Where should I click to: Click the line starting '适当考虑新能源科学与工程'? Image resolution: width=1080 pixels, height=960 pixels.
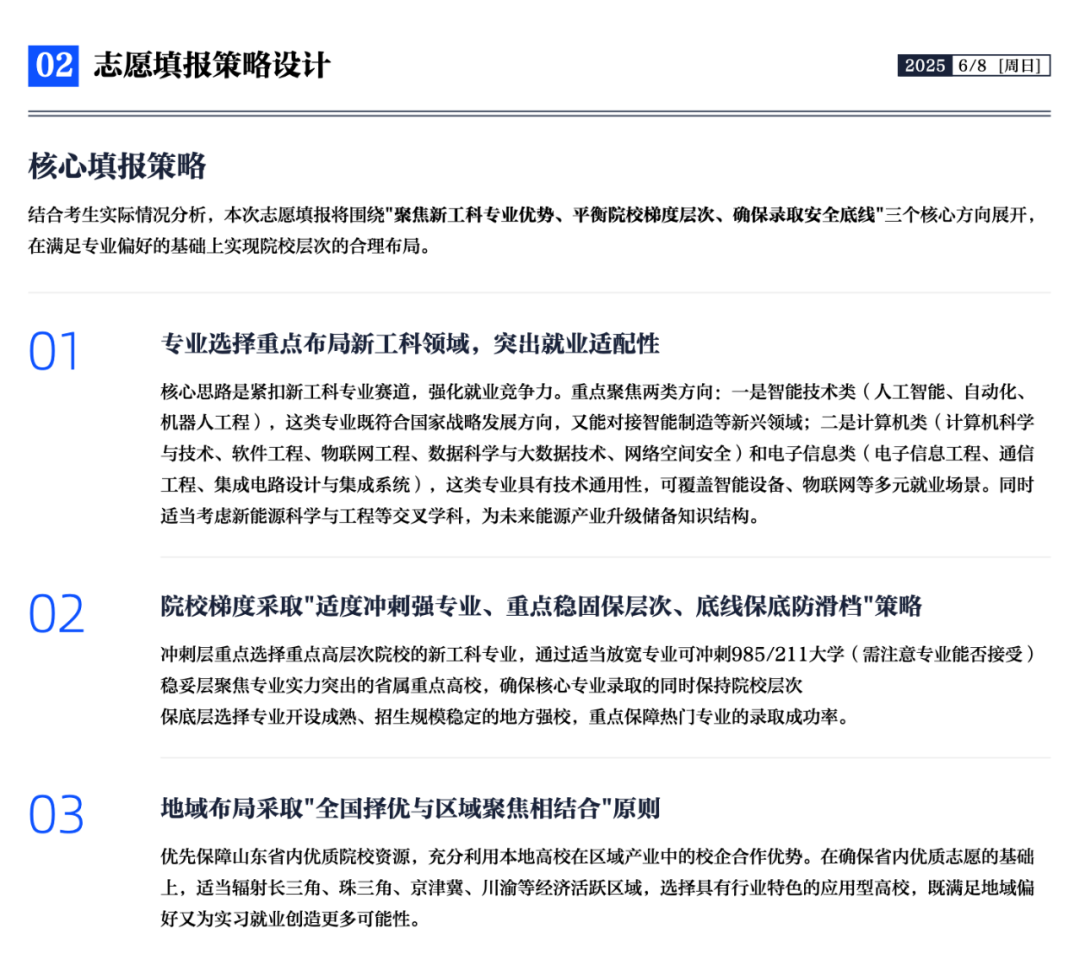[x=460, y=516]
